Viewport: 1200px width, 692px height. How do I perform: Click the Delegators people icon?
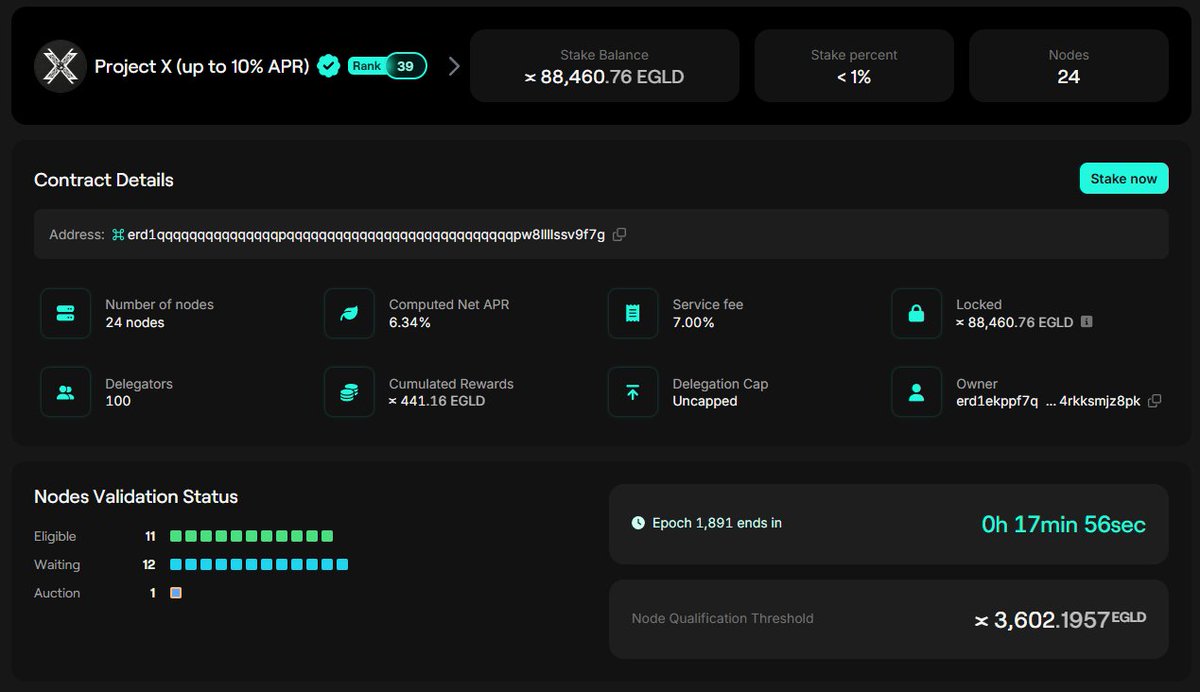(x=66, y=392)
